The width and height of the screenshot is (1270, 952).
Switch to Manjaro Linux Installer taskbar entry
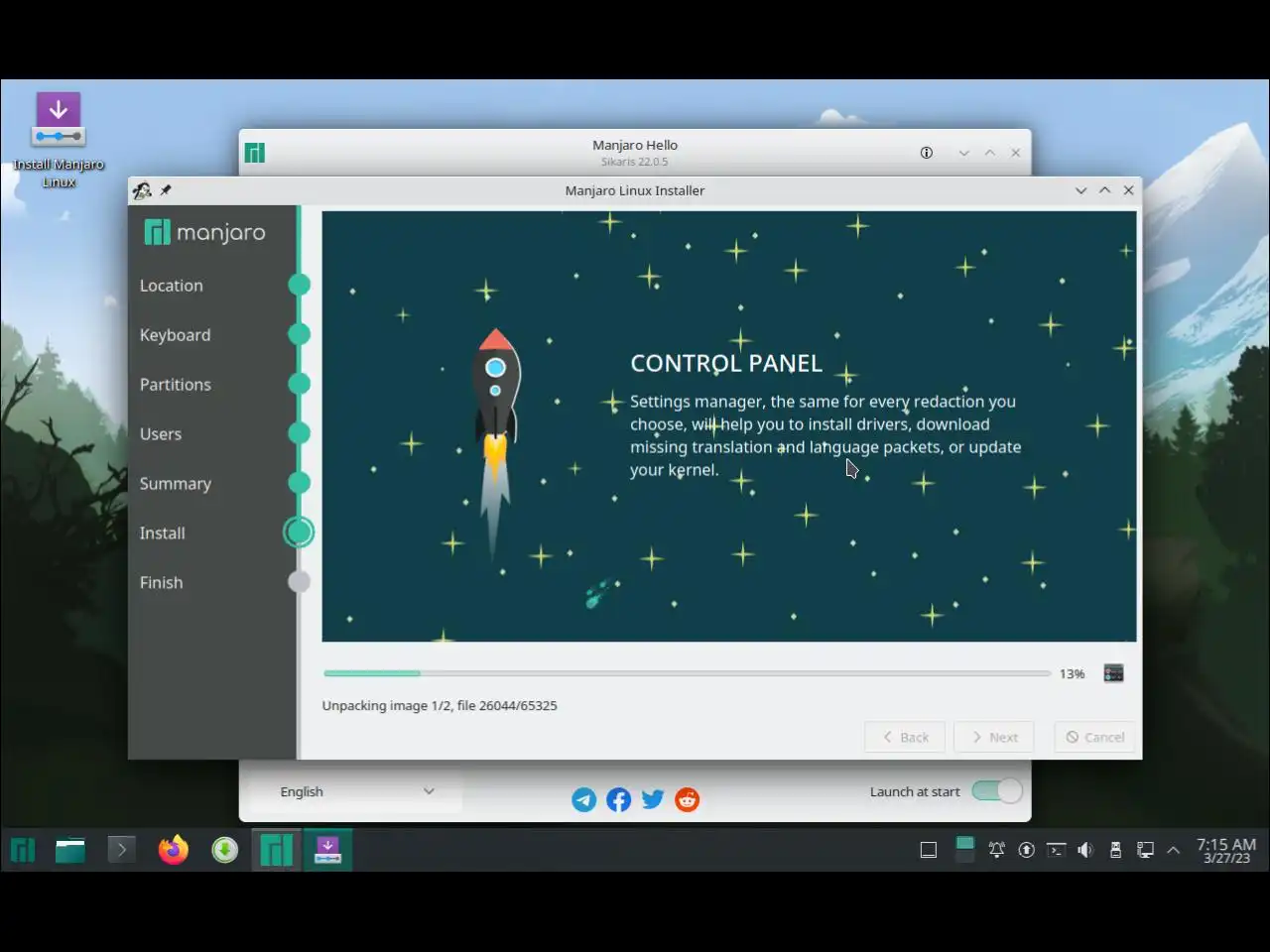(327, 850)
